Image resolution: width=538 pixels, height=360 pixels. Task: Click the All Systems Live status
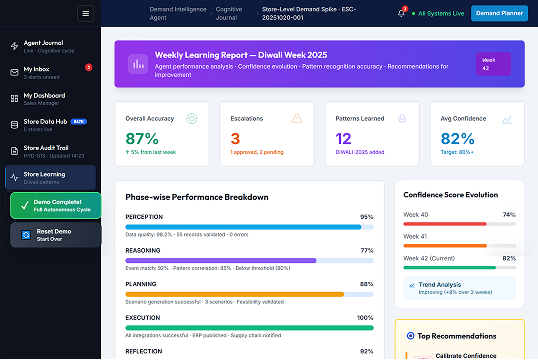tap(438, 13)
